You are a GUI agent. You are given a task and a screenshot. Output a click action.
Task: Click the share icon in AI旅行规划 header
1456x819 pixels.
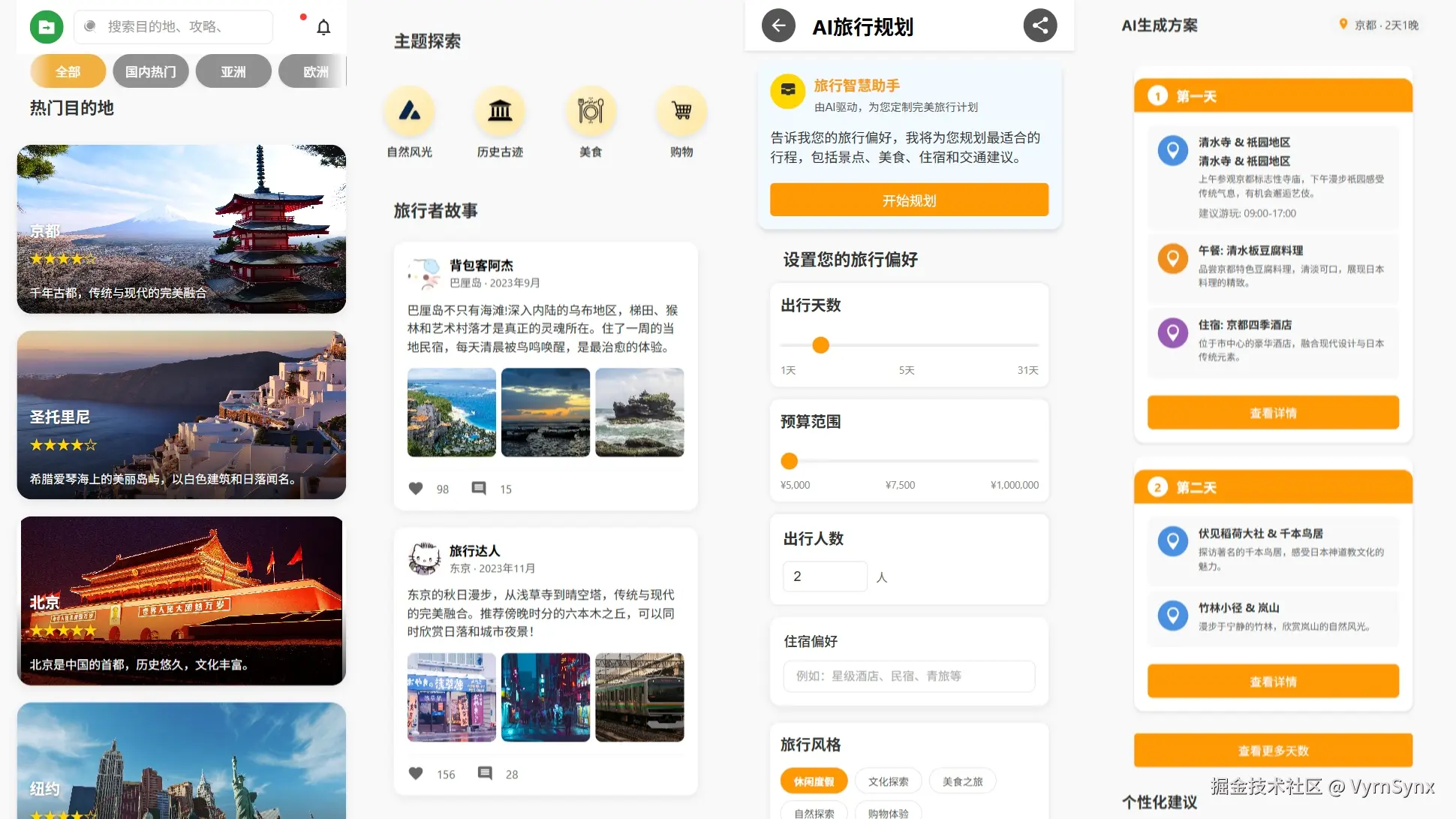[1039, 26]
